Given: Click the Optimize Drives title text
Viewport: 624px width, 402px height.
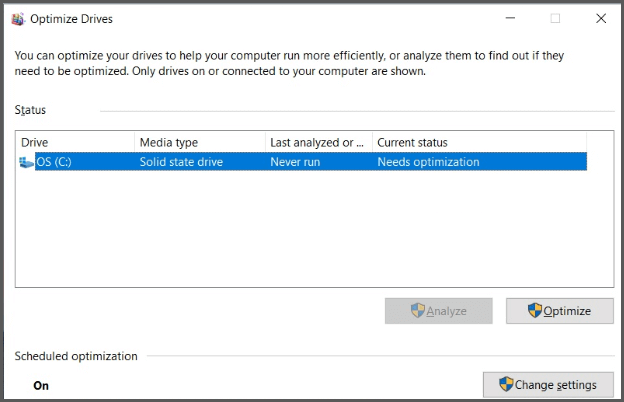Looking at the screenshot, I should click(71, 19).
